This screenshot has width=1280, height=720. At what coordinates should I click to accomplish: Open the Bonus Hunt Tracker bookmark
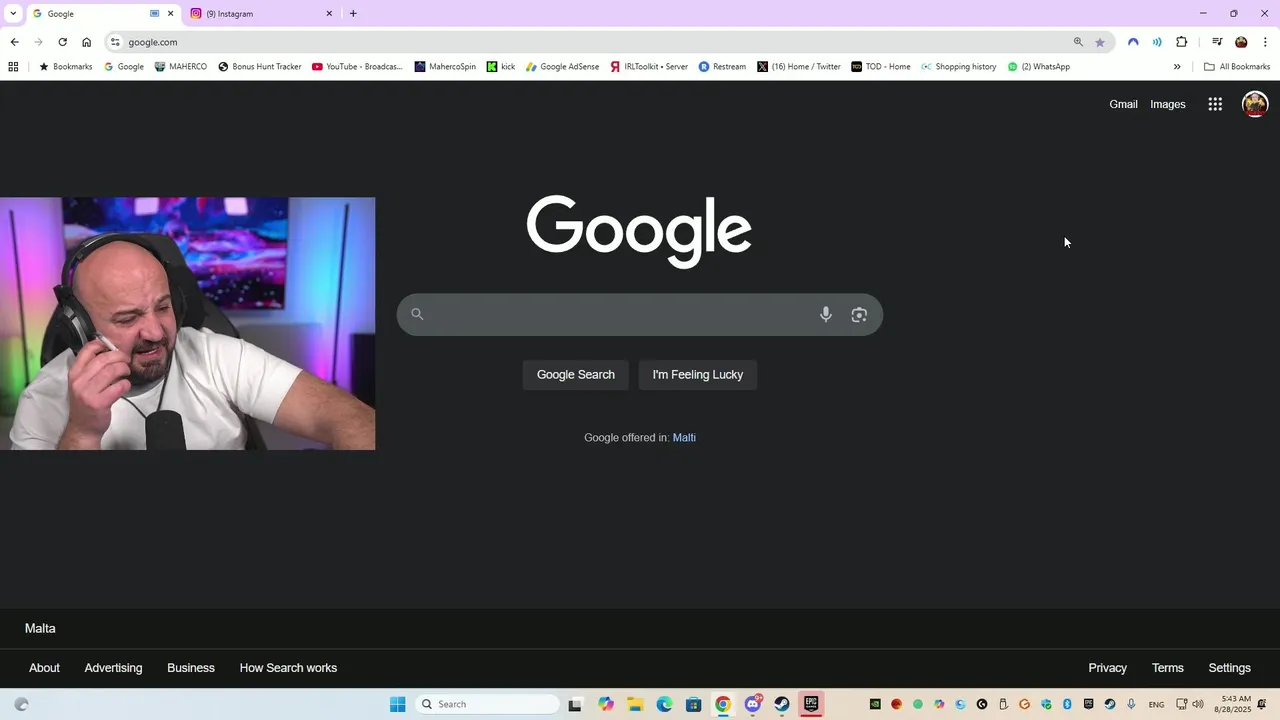[x=259, y=67]
